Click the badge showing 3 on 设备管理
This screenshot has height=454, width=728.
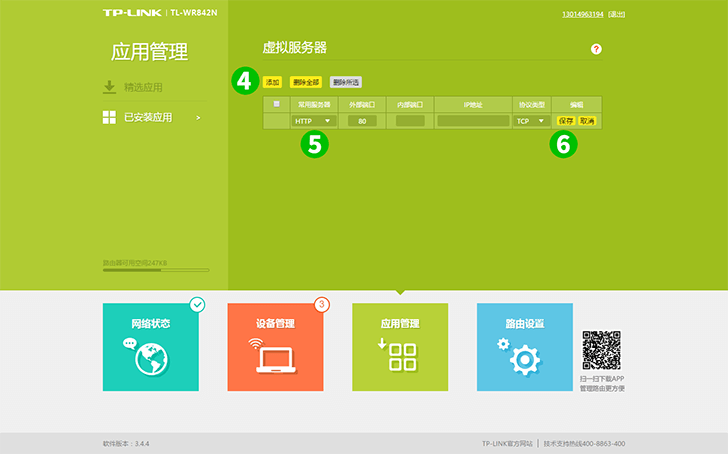(322, 305)
